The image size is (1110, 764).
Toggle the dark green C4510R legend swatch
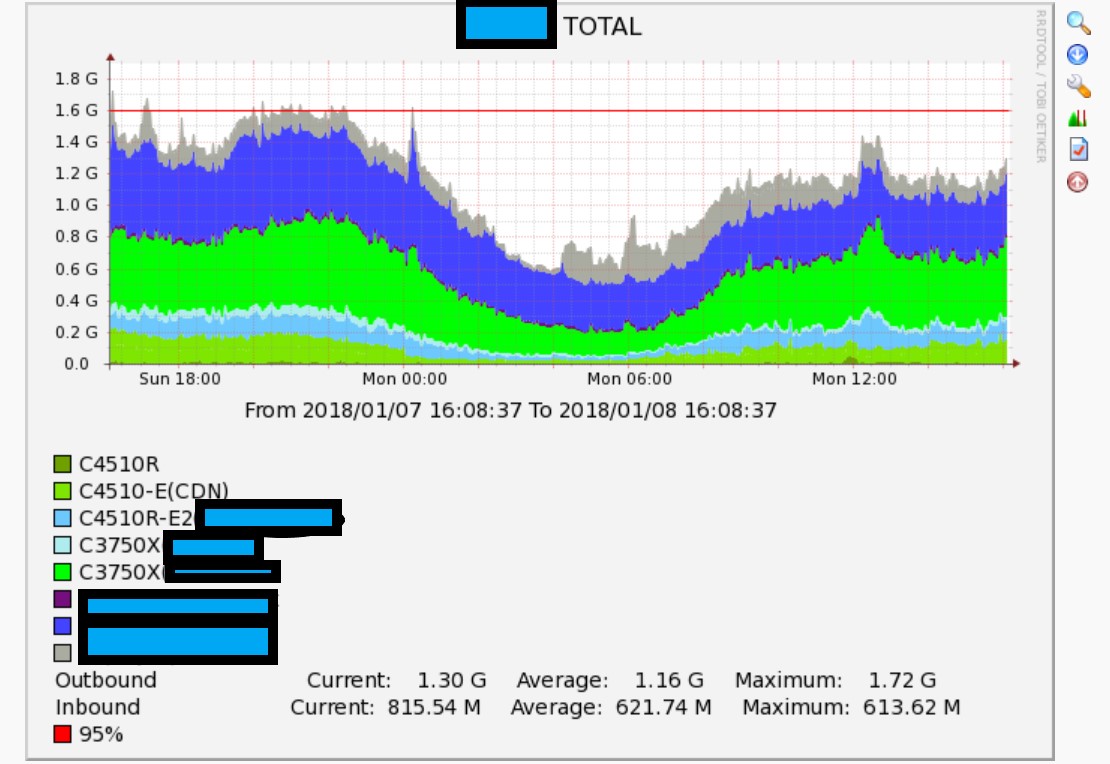[62, 463]
